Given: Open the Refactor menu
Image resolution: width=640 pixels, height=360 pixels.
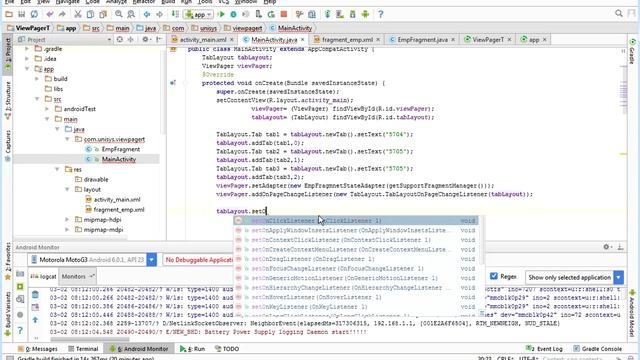Looking at the screenshot, I should [x=144, y=2].
